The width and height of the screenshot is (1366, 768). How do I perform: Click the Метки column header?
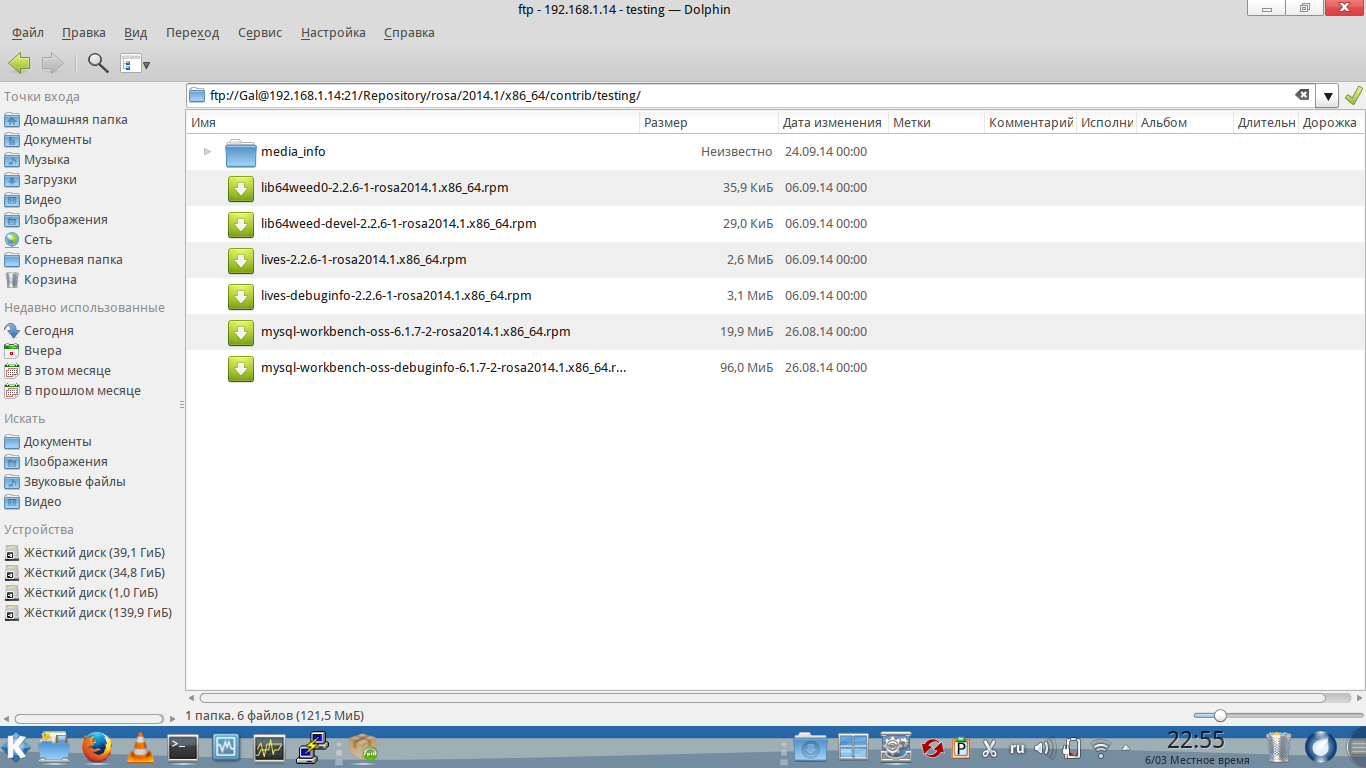936,122
